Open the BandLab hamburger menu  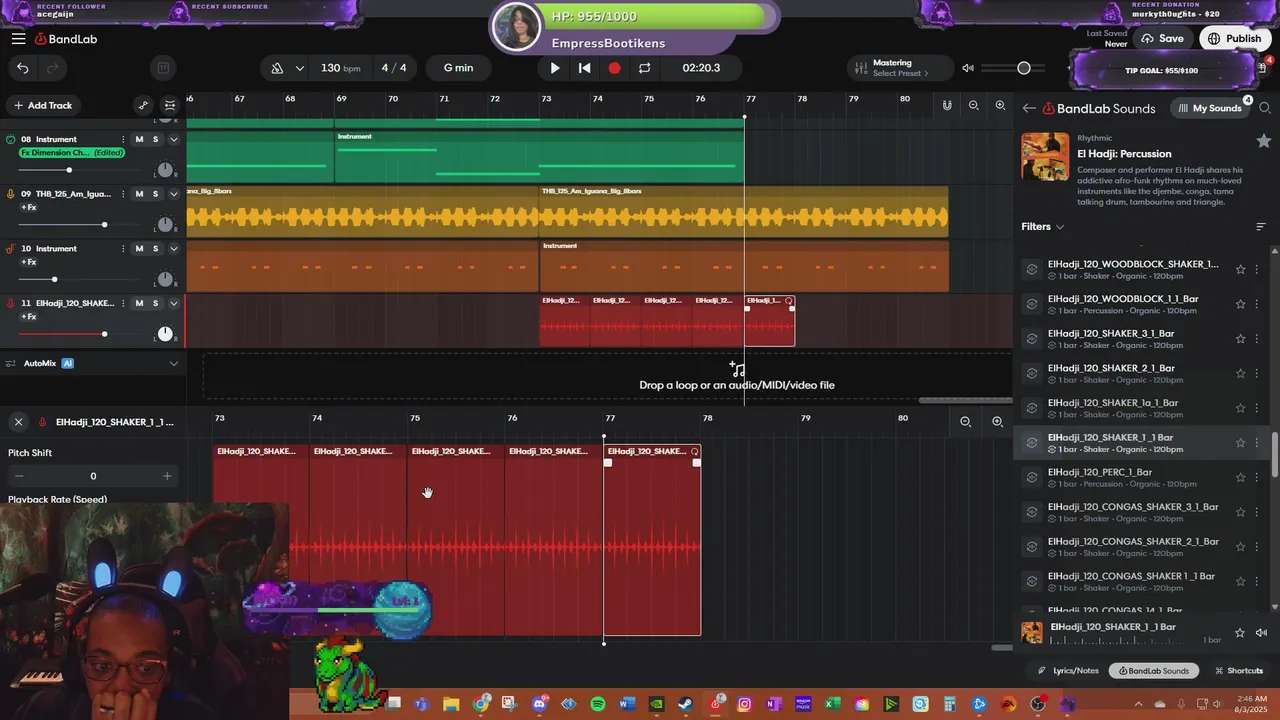click(18, 39)
